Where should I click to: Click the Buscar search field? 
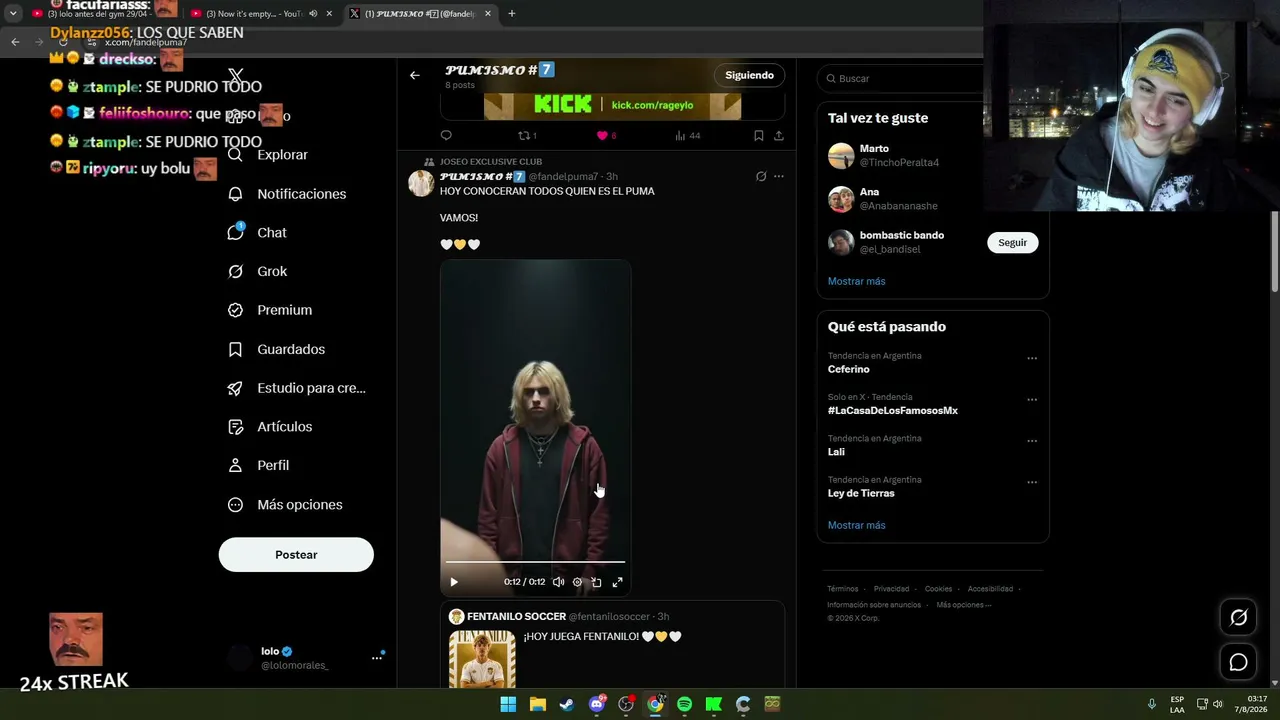pyautogui.click(x=902, y=78)
